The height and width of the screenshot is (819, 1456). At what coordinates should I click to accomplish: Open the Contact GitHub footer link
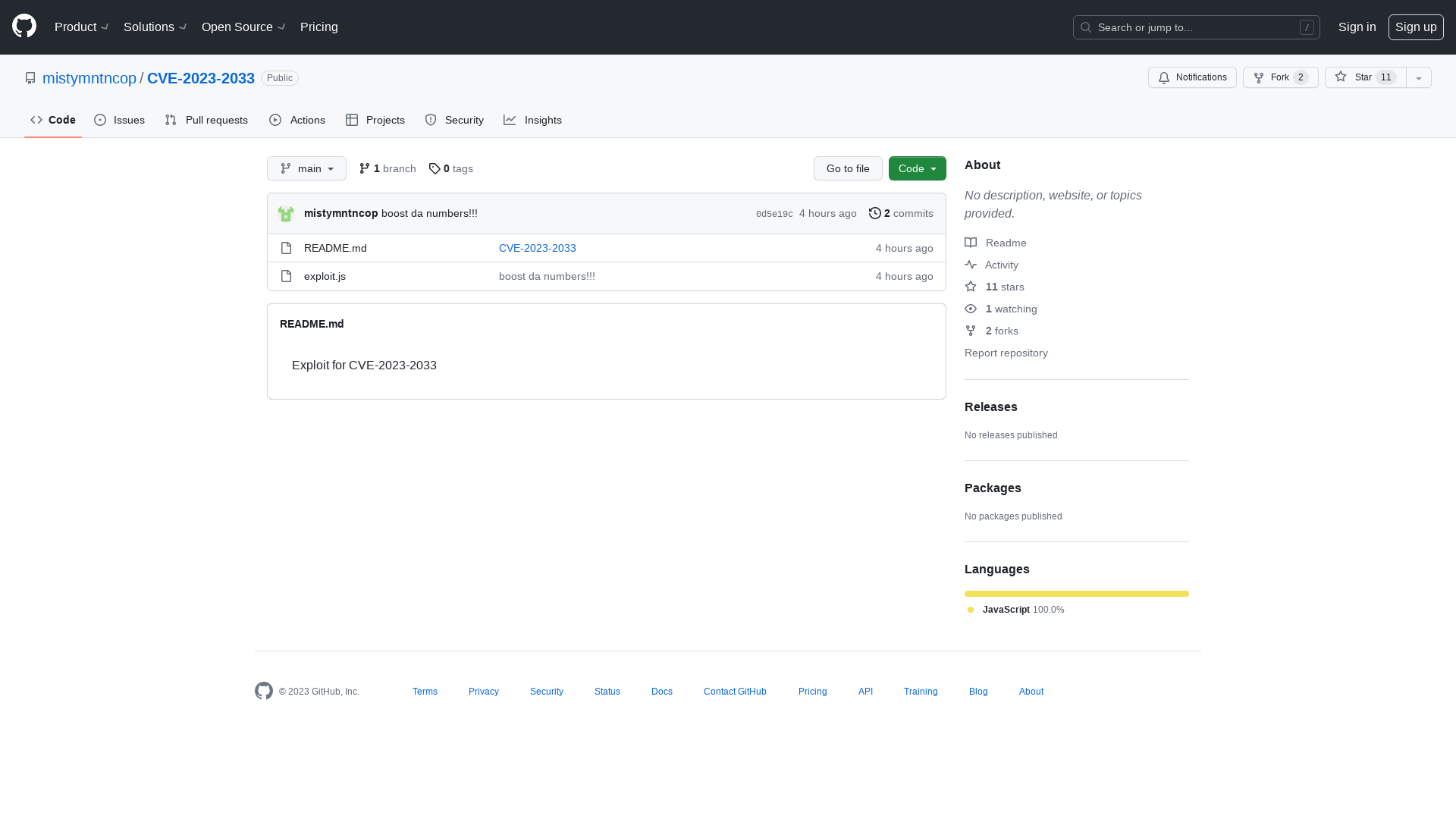[x=735, y=692]
